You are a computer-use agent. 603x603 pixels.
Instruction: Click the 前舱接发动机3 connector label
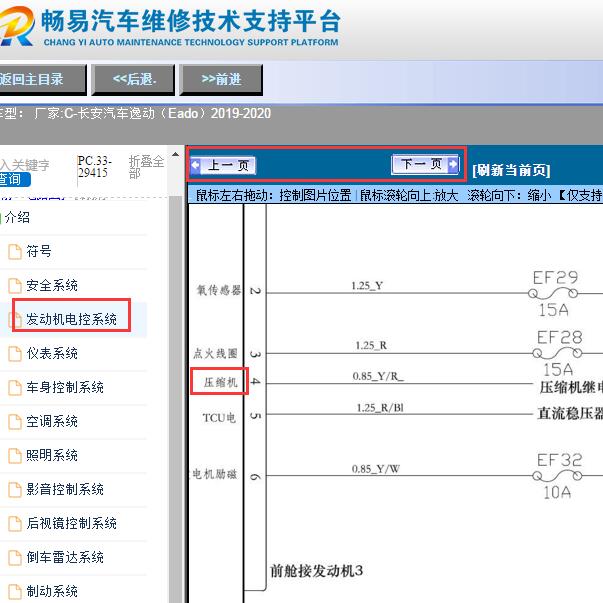pyautogui.click(x=316, y=570)
